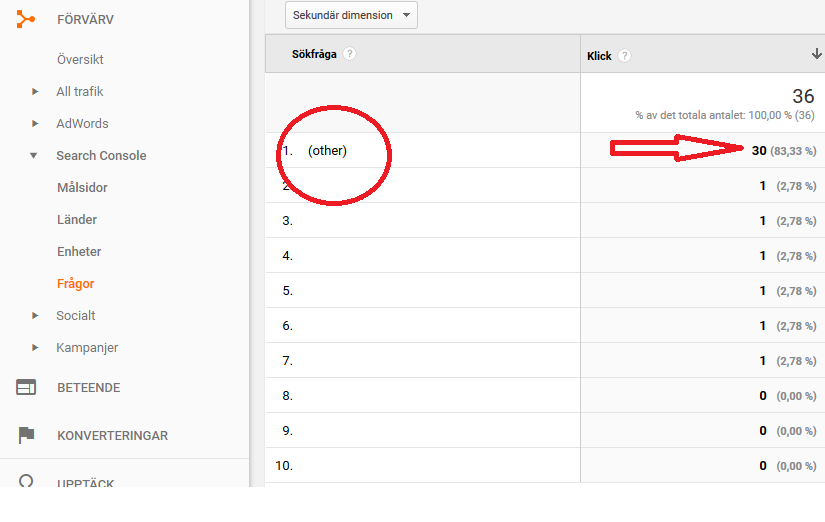
Task: Click the Förvärv acquisition icon
Action: coord(26,19)
